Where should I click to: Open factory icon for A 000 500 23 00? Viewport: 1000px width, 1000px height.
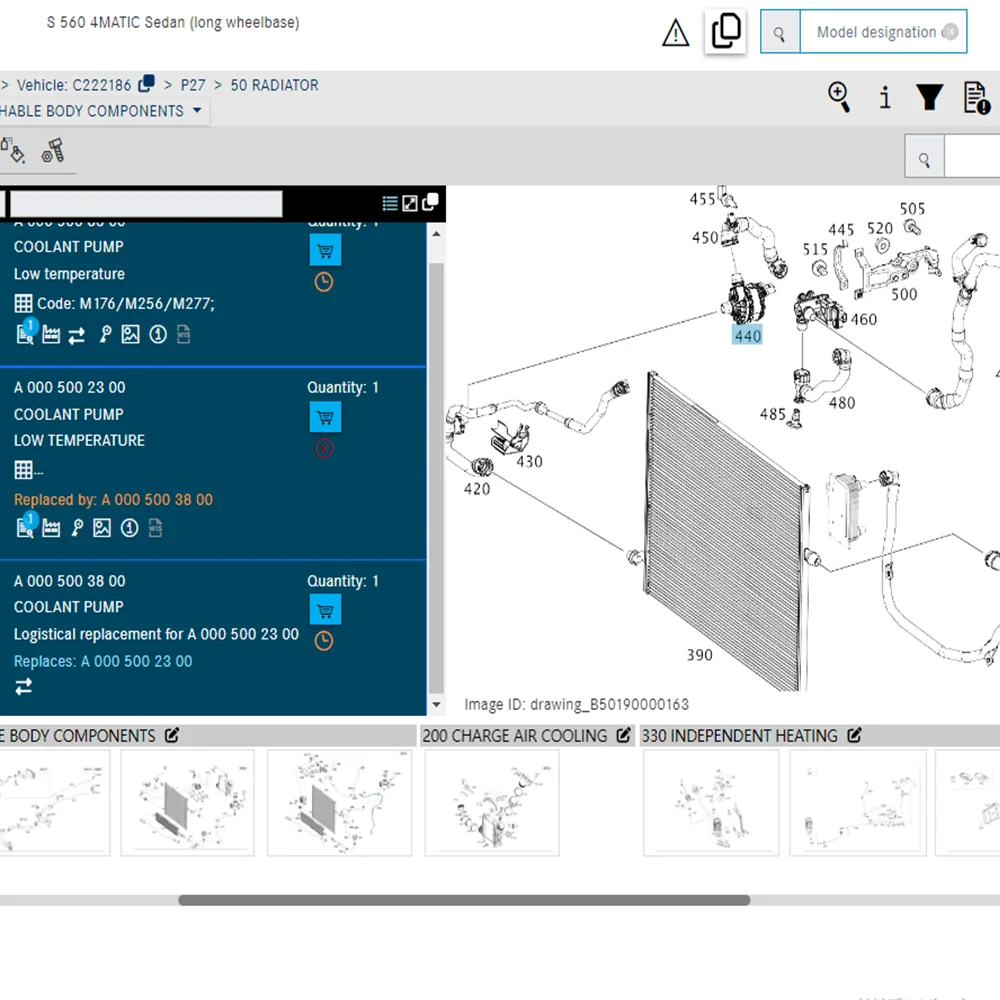tap(51, 528)
